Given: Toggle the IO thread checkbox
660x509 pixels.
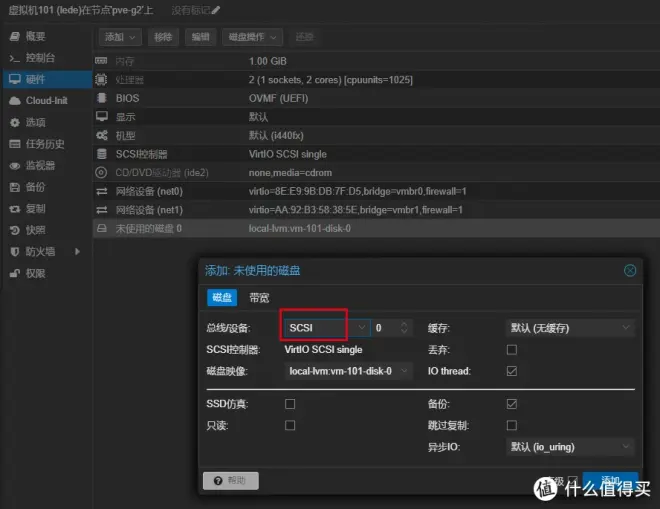Looking at the screenshot, I should (x=512, y=371).
